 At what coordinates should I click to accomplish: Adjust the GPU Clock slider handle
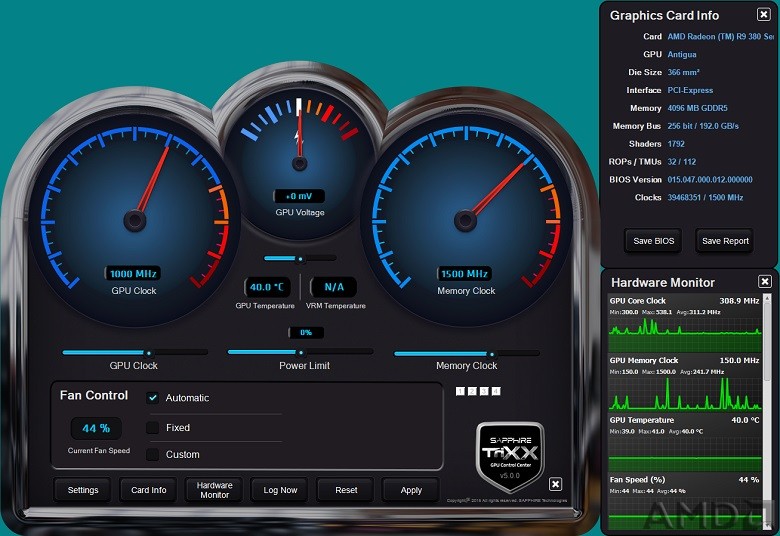click(148, 353)
